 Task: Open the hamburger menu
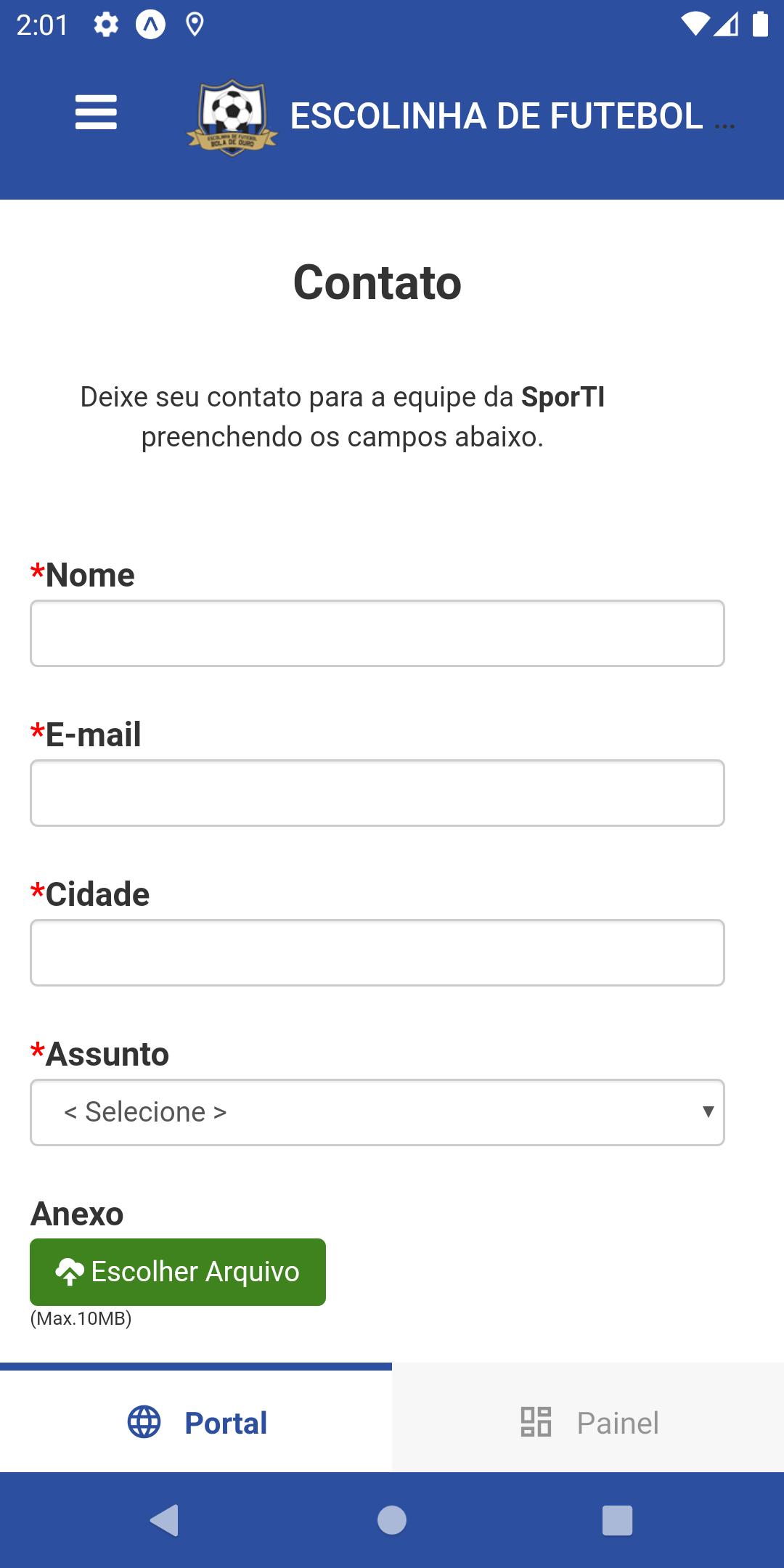point(96,113)
